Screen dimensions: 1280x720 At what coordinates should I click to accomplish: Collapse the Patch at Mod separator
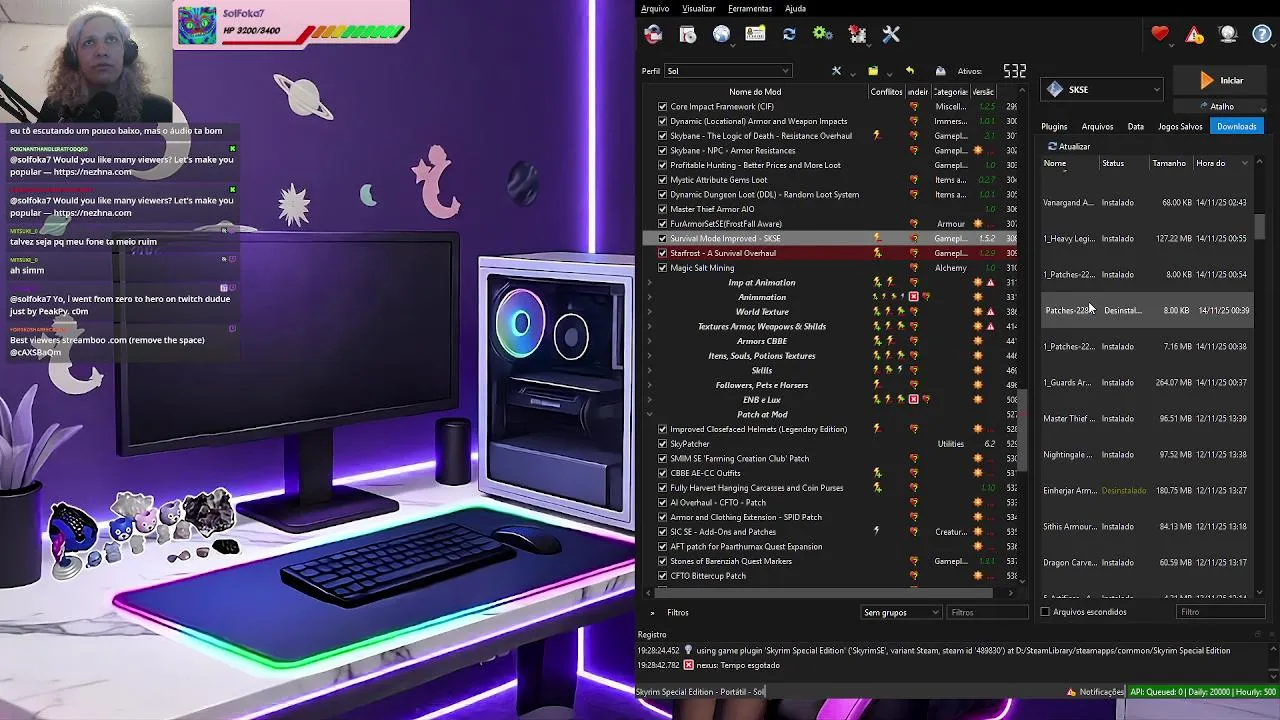(x=650, y=414)
